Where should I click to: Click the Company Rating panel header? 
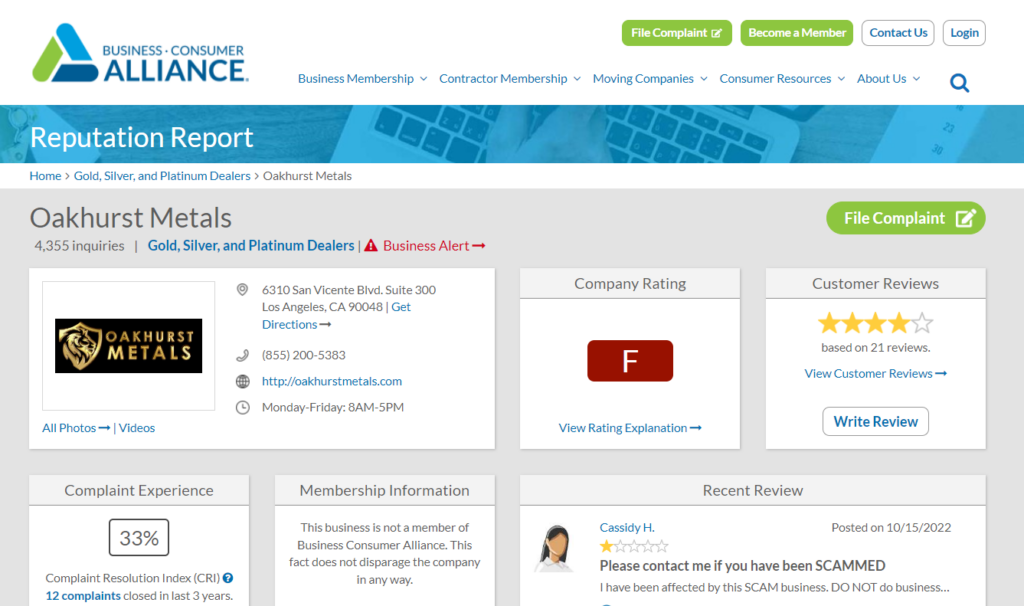[x=630, y=283]
